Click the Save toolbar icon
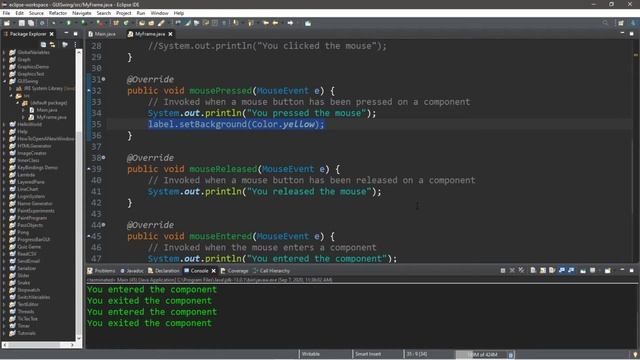Viewport: 640px width, 360px height. tap(22, 23)
